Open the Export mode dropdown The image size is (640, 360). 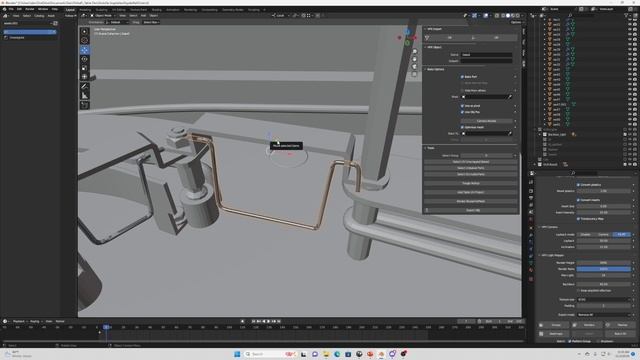click(x=603, y=315)
